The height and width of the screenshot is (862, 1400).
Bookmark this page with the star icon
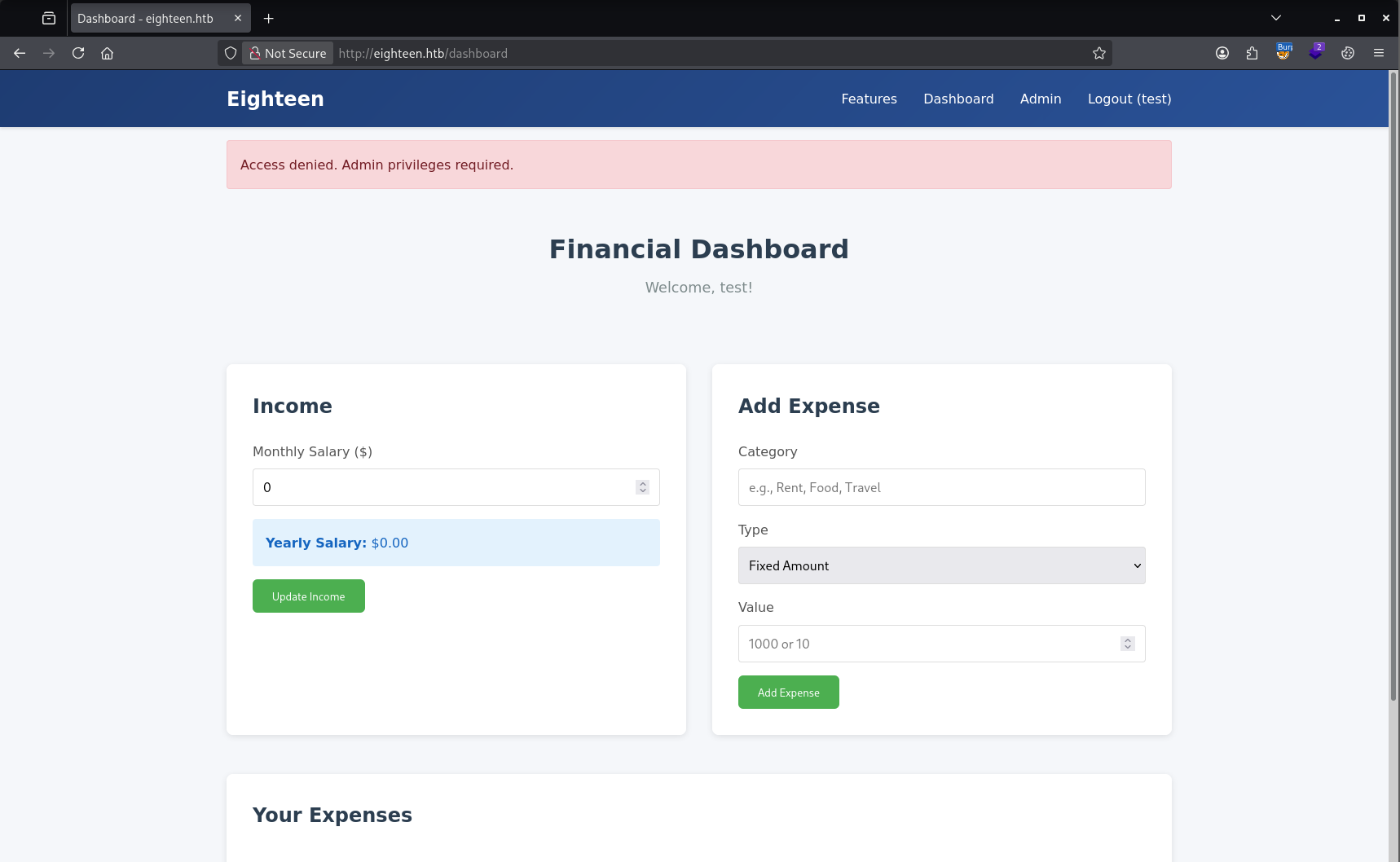1099,53
